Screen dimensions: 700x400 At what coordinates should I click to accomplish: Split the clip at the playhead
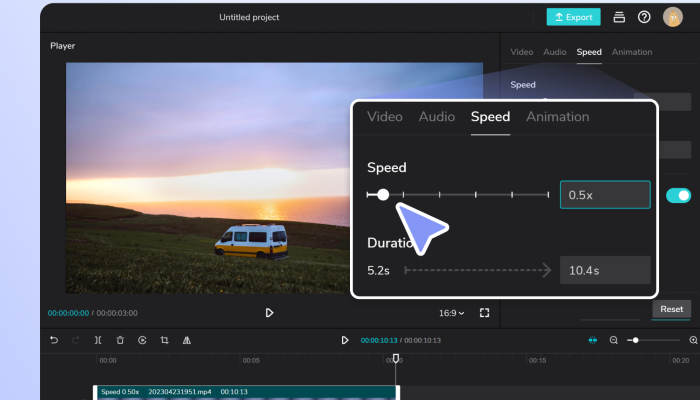click(x=98, y=340)
